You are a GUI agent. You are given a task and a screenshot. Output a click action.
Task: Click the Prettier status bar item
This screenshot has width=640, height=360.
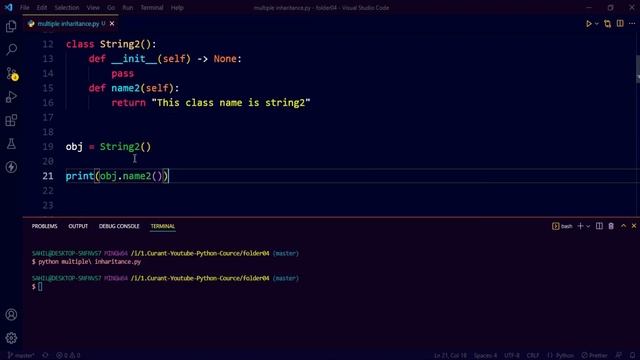click(594, 356)
